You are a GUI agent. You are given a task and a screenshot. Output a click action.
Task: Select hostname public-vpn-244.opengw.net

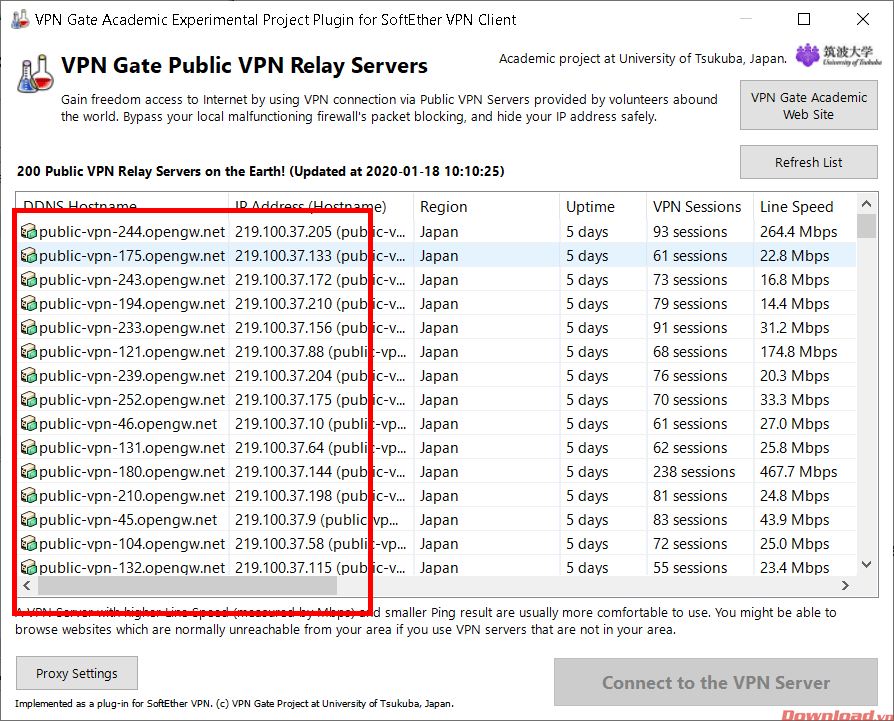[132, 232]
